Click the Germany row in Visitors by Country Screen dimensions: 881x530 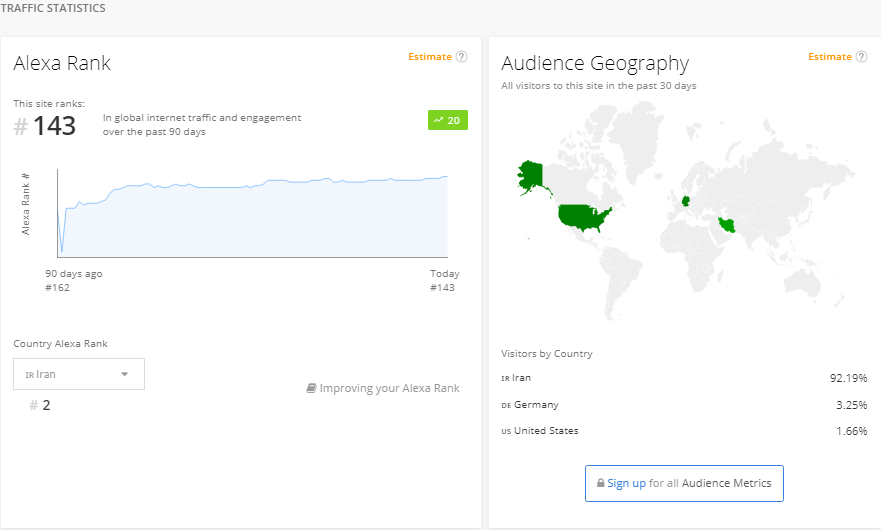click(684, 405)
